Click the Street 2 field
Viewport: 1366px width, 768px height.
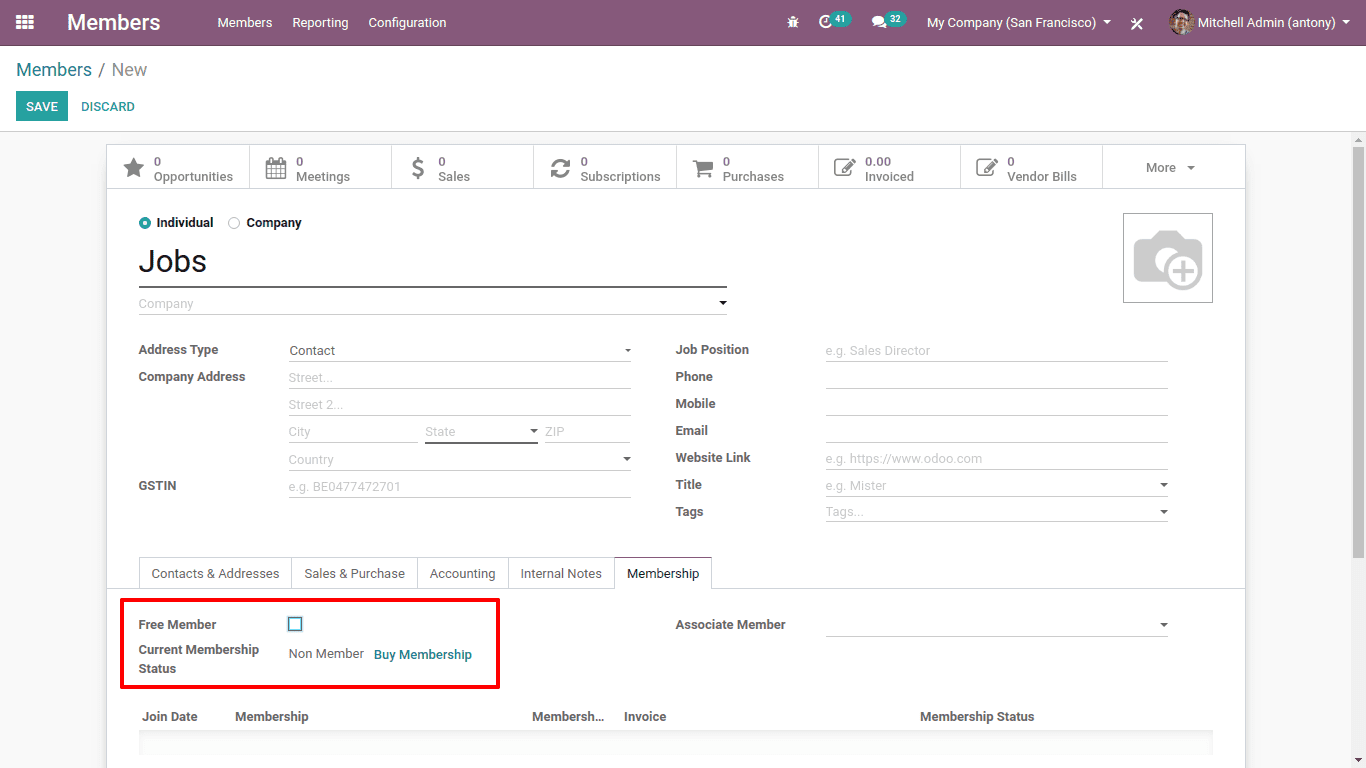[460, 405]
